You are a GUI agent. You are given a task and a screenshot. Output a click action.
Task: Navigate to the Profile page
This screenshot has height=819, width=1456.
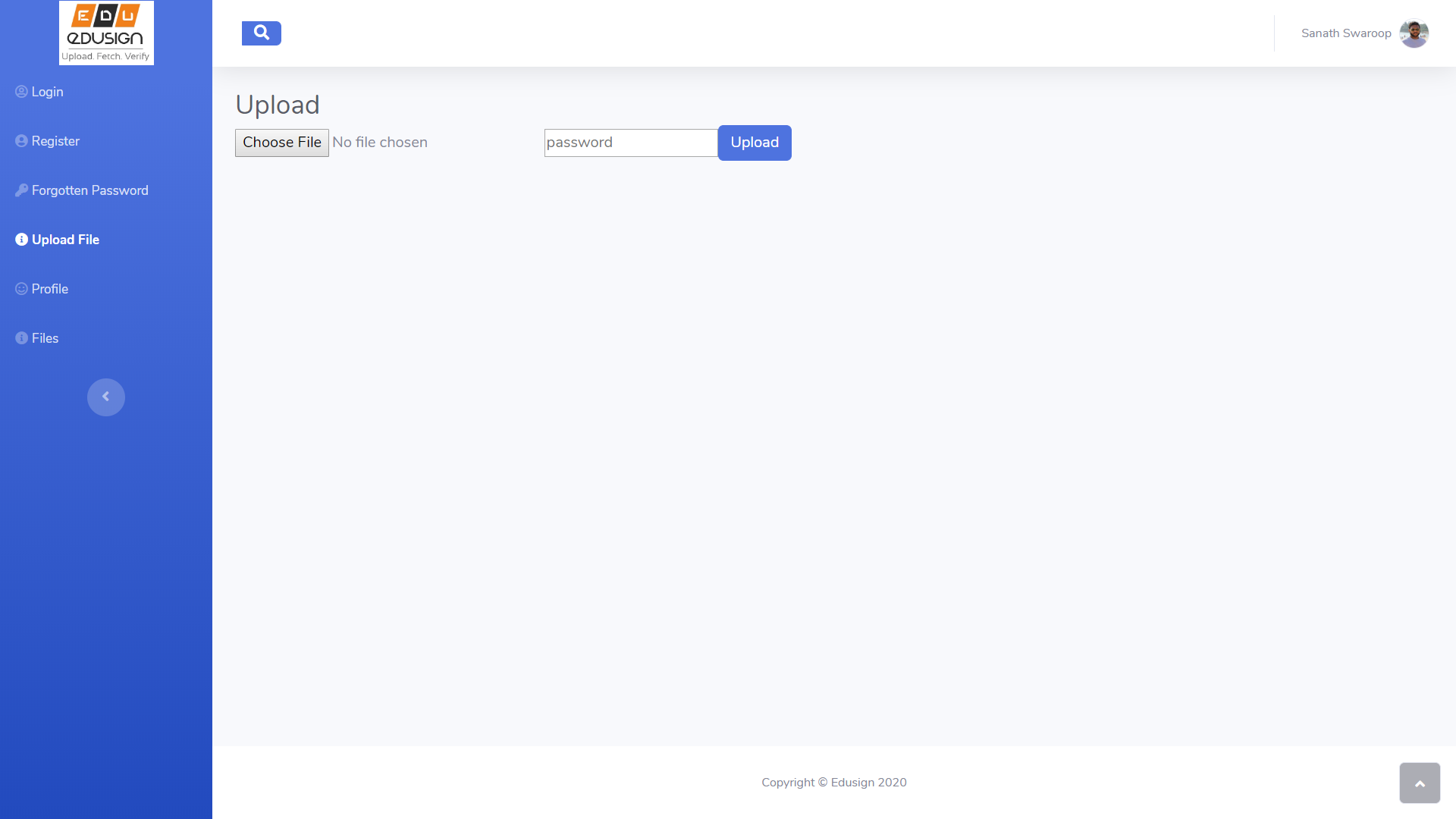pyautogui.click(x=50, y=289)
